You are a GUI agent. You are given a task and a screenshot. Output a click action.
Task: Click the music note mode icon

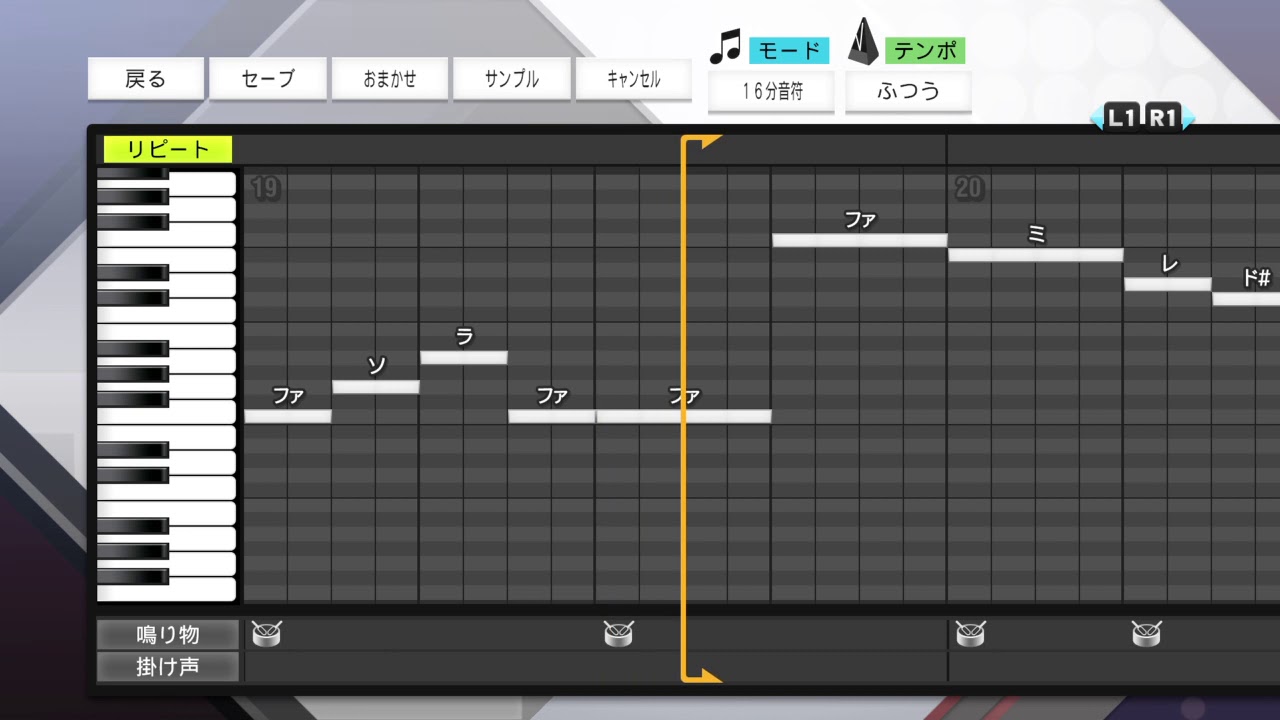[x=725, y=46]
